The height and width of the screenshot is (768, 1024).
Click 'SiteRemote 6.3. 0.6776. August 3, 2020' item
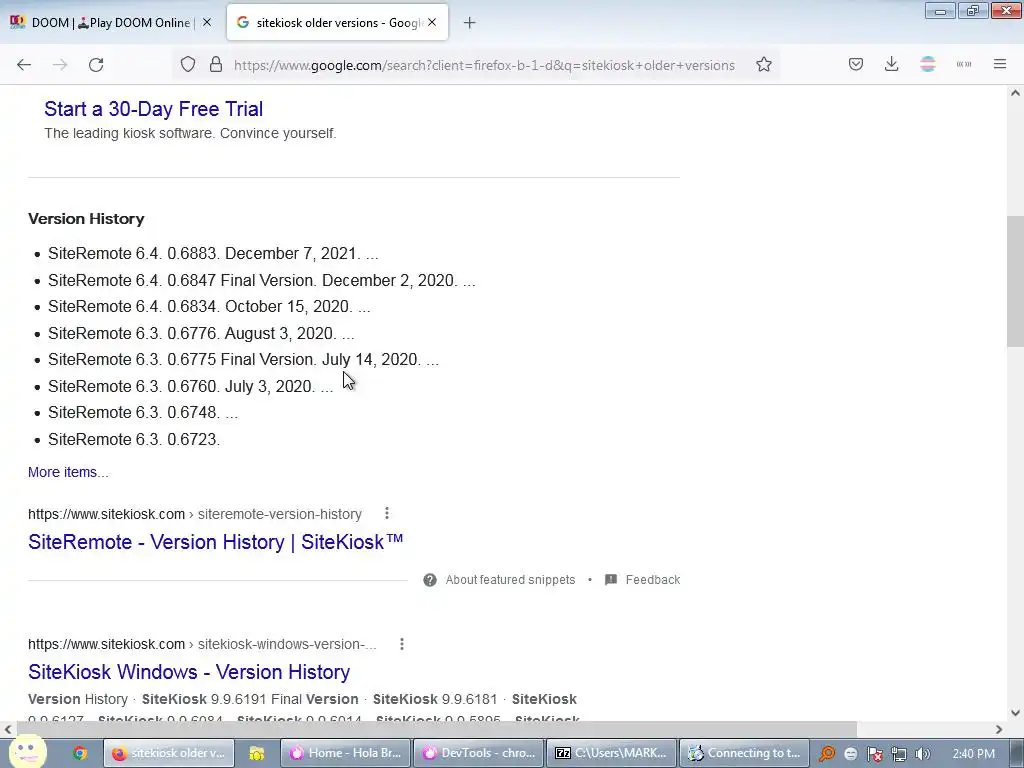pyautogui.click(x=201, y=333)
